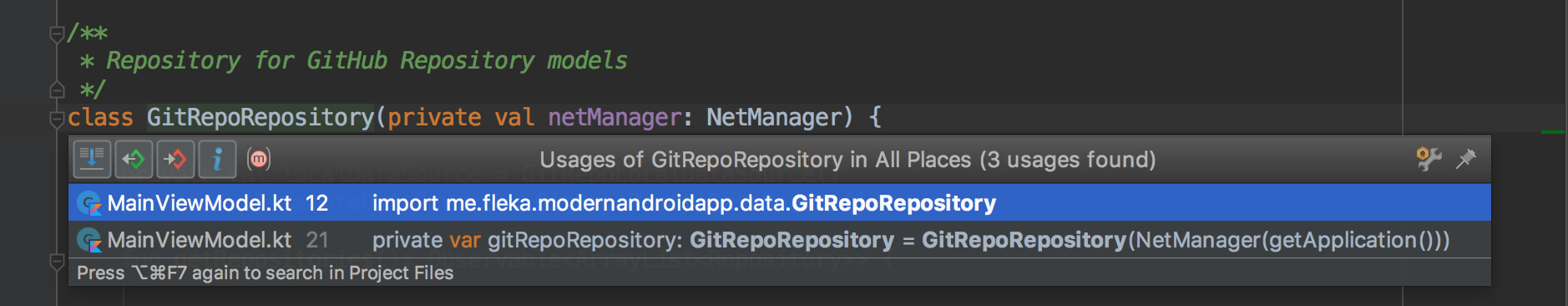Image resolution: width=1568 pixels, height=306 pixels.
Task: Click the green marker on editor scrollbar stripe
Action: point(1553,132)
